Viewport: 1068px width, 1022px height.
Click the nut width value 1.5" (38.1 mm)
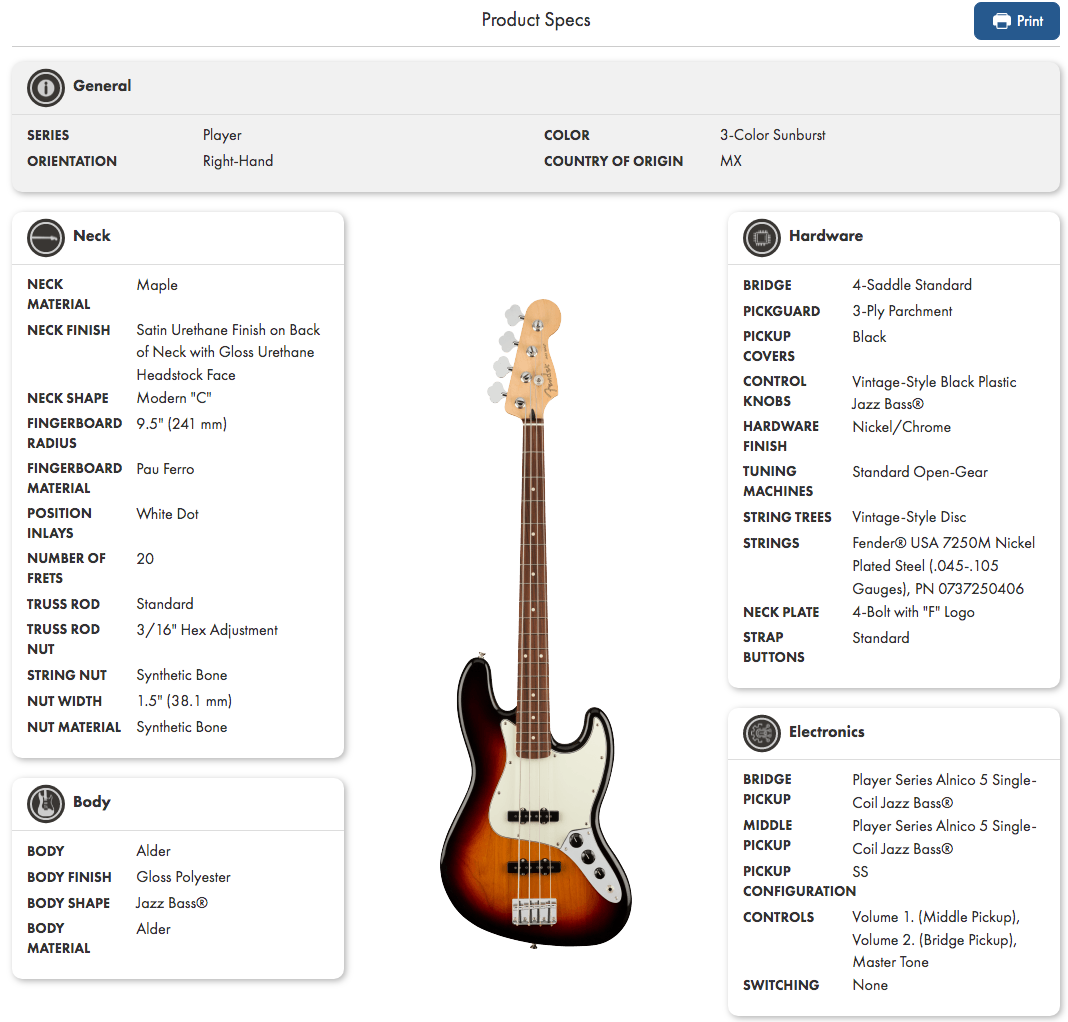[x=184, y=700]
